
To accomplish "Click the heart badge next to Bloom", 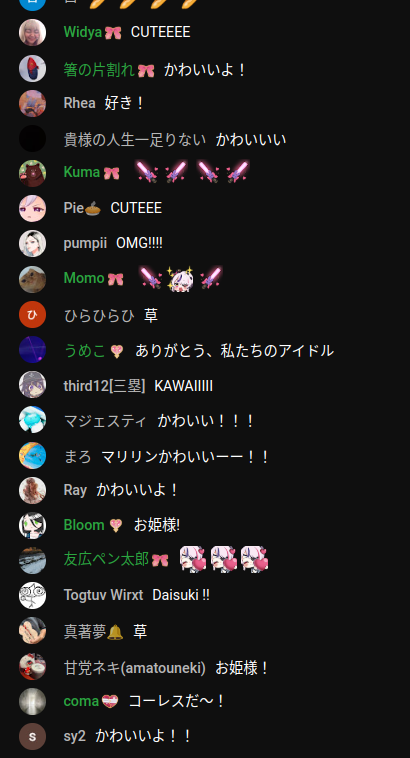I will 115,525.
